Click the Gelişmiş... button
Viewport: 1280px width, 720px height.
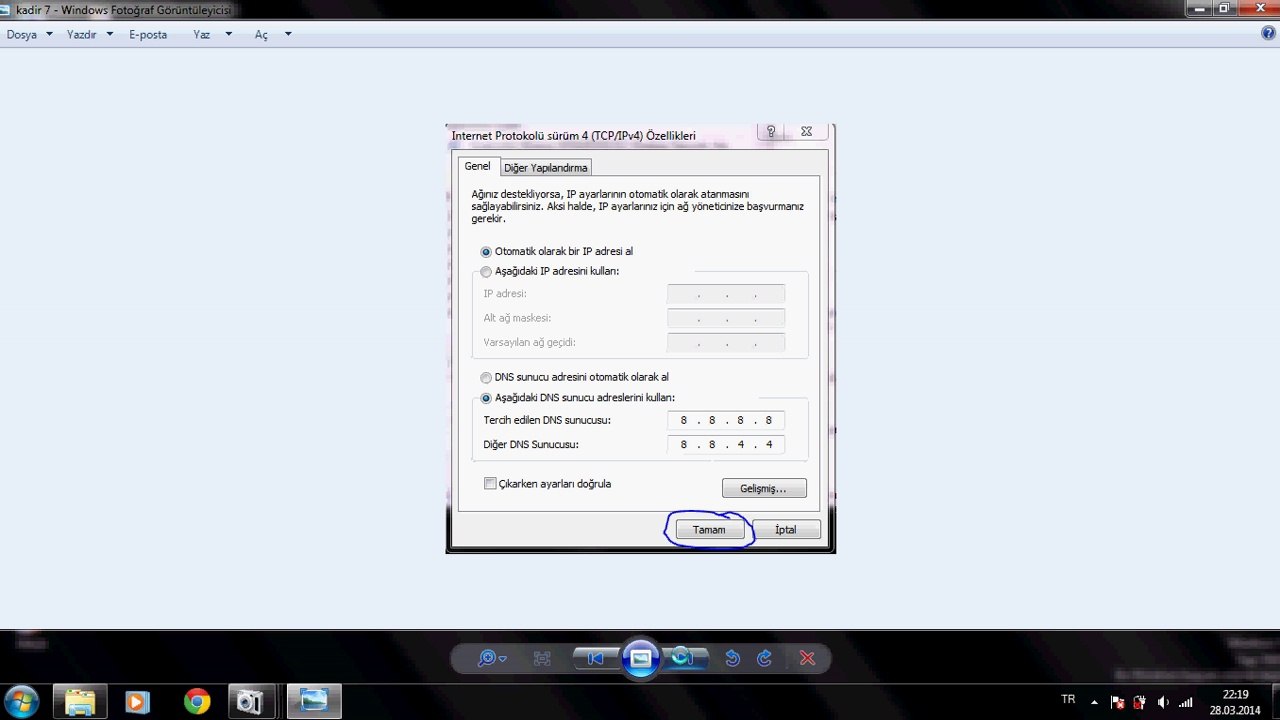tap(764, 488)
